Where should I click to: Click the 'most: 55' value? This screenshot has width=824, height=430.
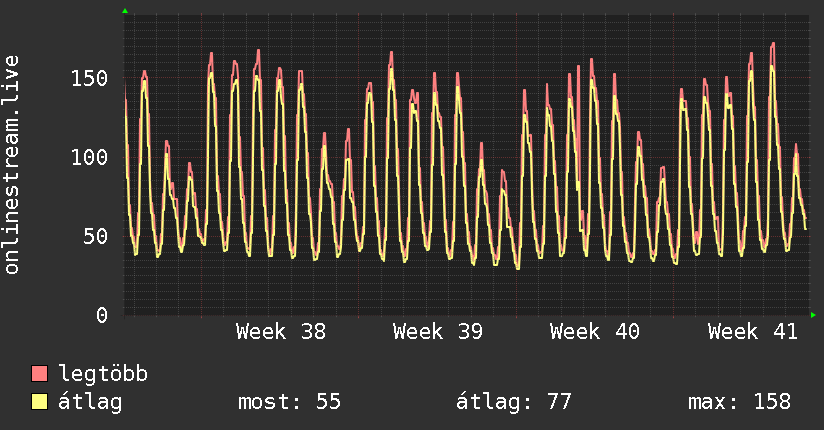pos(290,402)
